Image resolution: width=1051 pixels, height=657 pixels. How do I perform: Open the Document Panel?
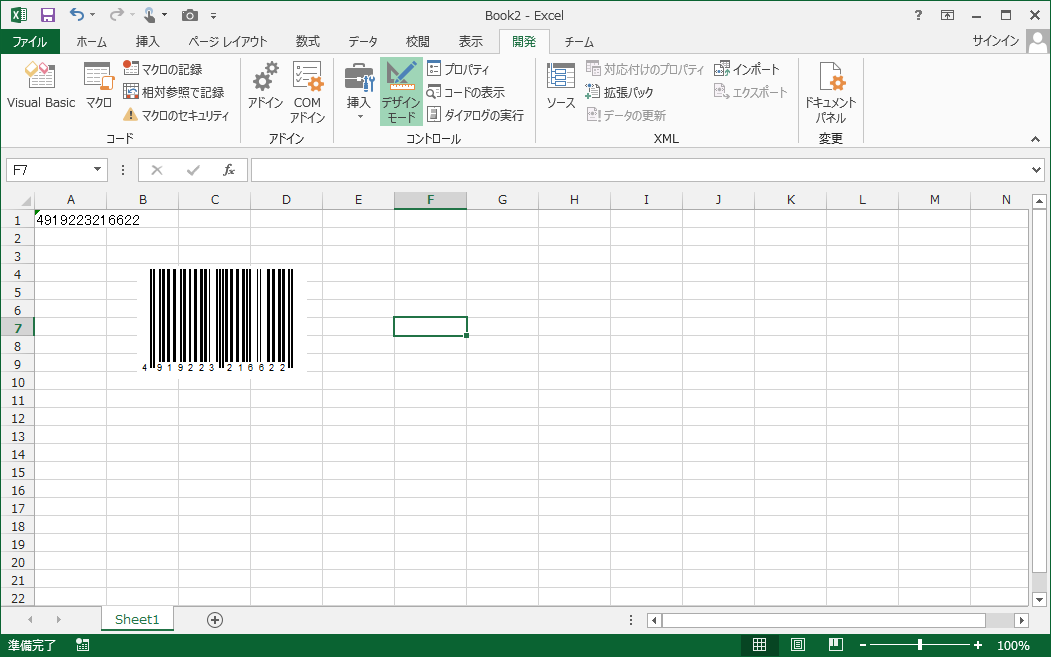click(x=830, y=91)
